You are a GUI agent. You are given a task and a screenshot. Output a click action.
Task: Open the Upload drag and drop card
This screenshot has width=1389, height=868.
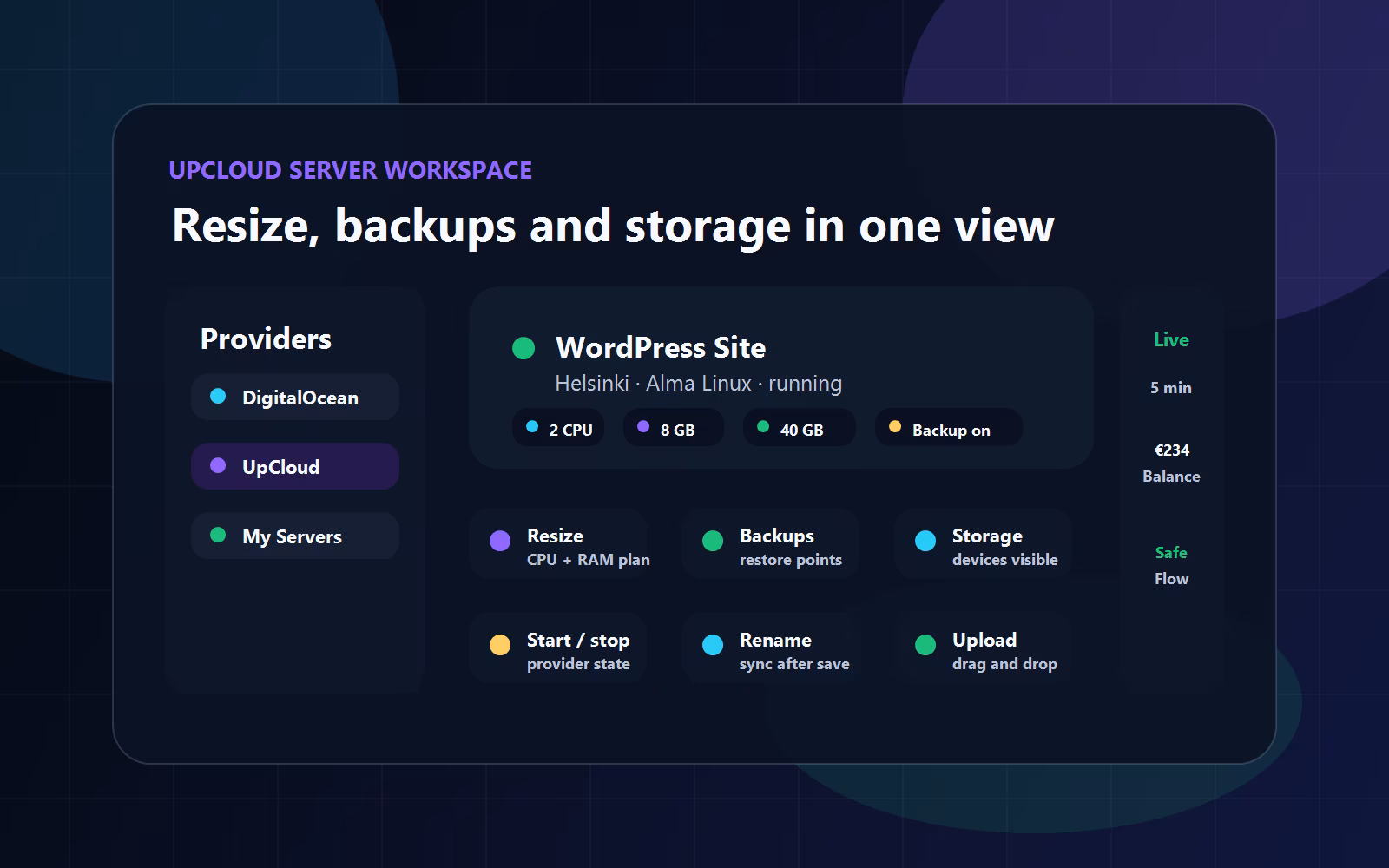tap(983, 648)
